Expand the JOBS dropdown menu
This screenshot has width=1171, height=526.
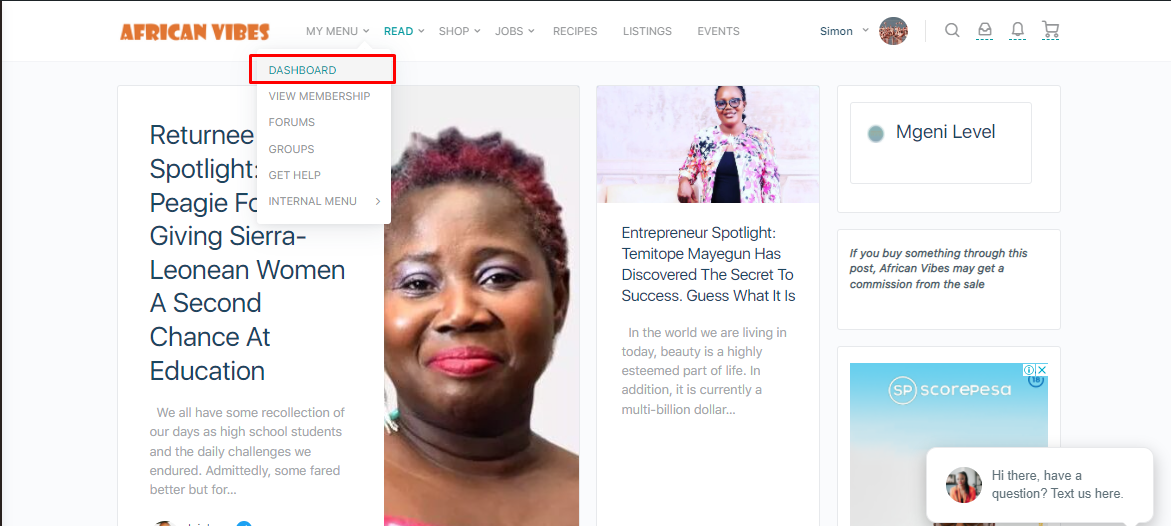[x=515, y=31]
